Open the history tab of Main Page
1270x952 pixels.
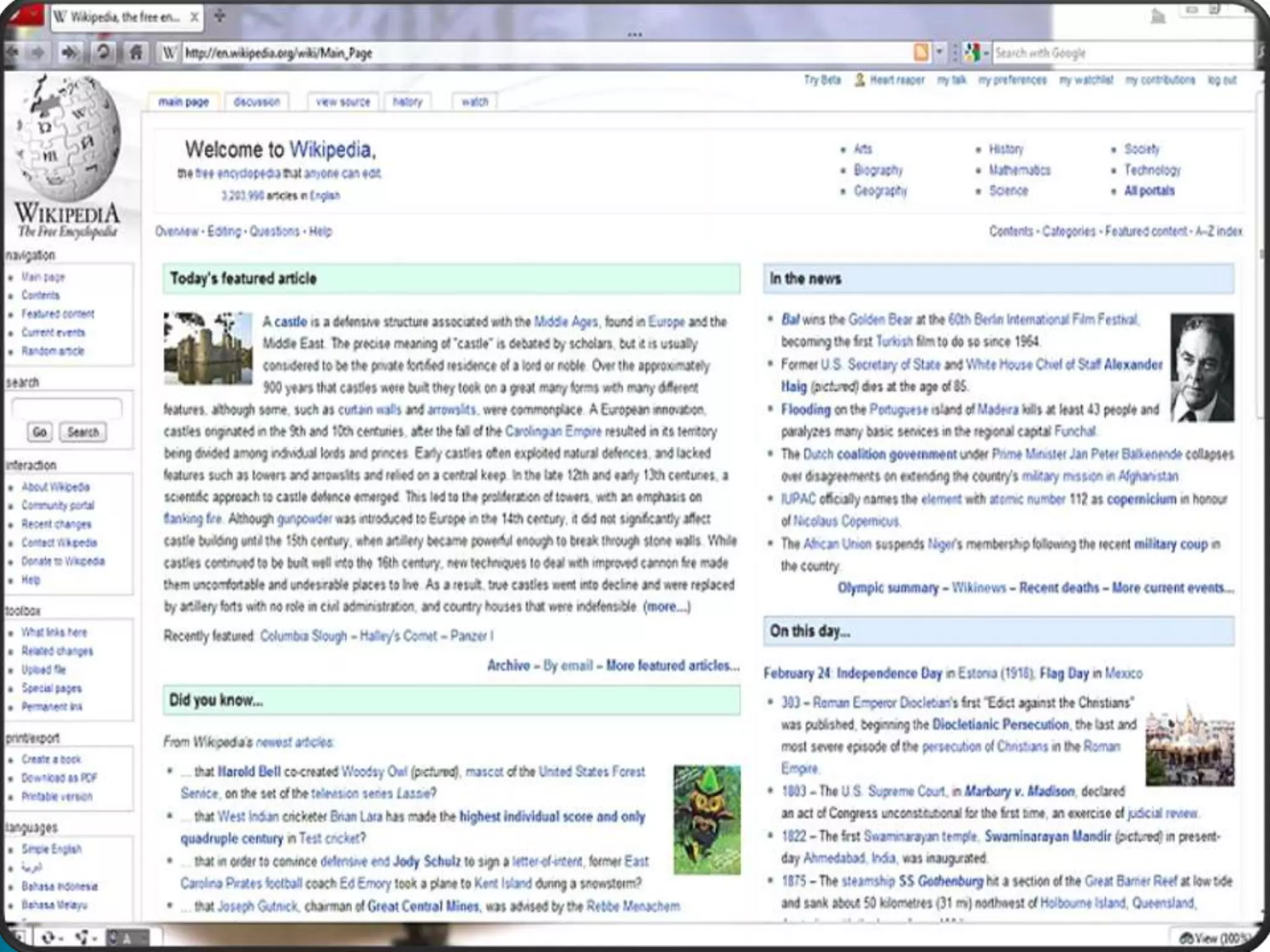pos(407,102)
